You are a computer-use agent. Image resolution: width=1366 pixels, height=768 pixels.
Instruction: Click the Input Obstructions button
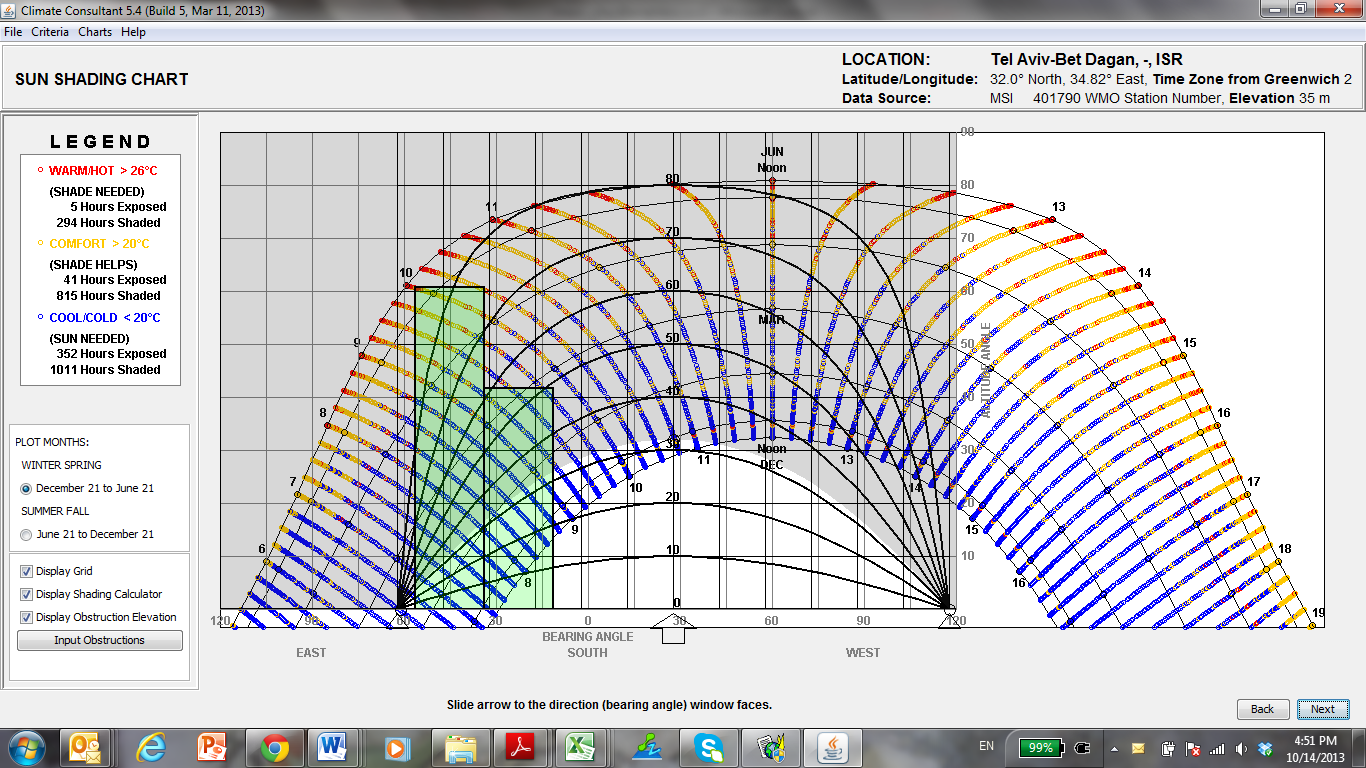coord(100,640)
